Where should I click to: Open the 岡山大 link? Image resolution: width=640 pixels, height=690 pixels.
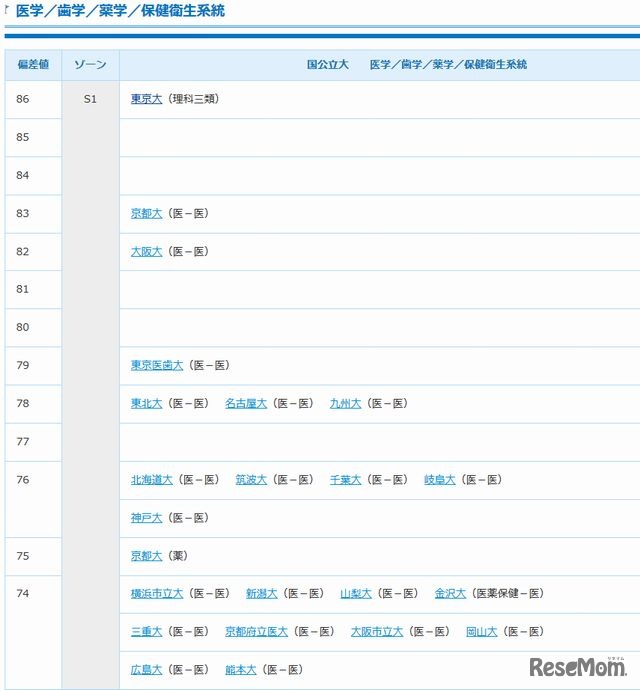(x=482, y=631)
